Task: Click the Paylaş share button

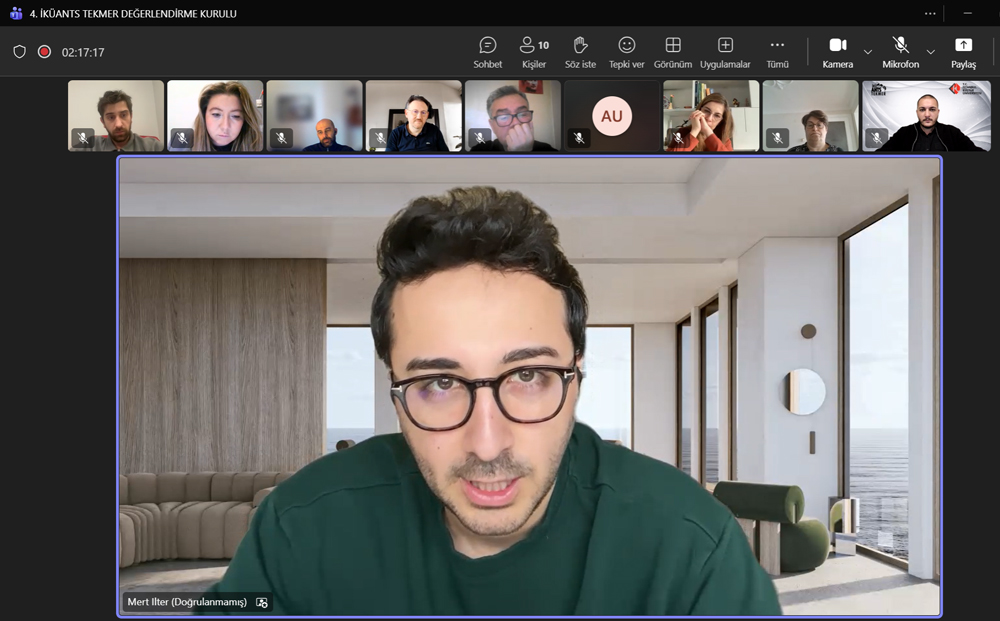Action: point(963,52)
